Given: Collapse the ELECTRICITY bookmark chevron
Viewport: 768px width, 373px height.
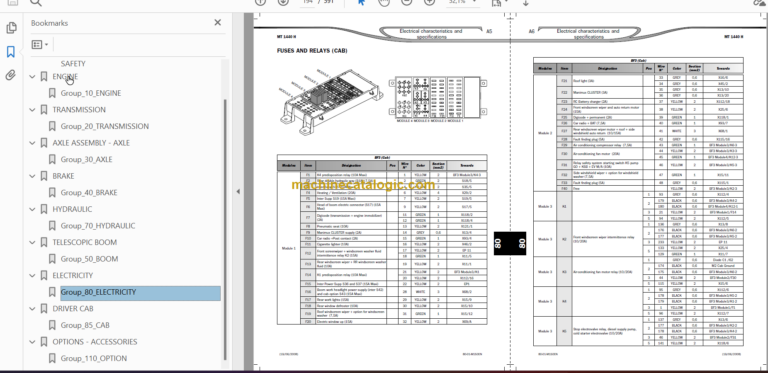Looking at the screenshot, I should point(32,276).
